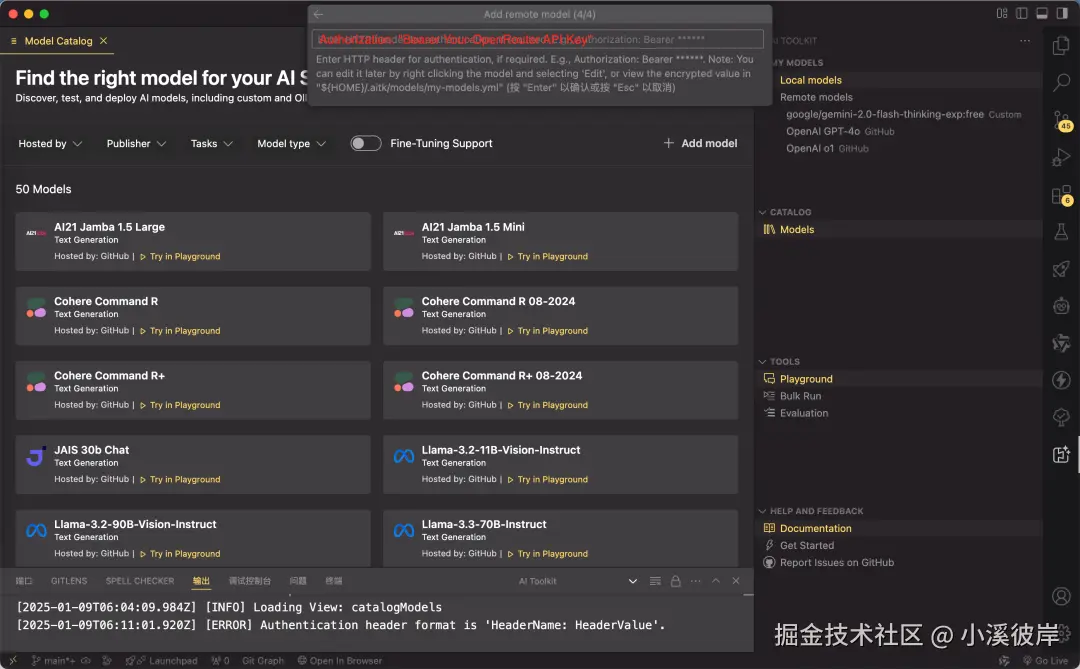Switch to the 问题 panel tab
Screen dimensions: 1080x669
tap(298, 581)
